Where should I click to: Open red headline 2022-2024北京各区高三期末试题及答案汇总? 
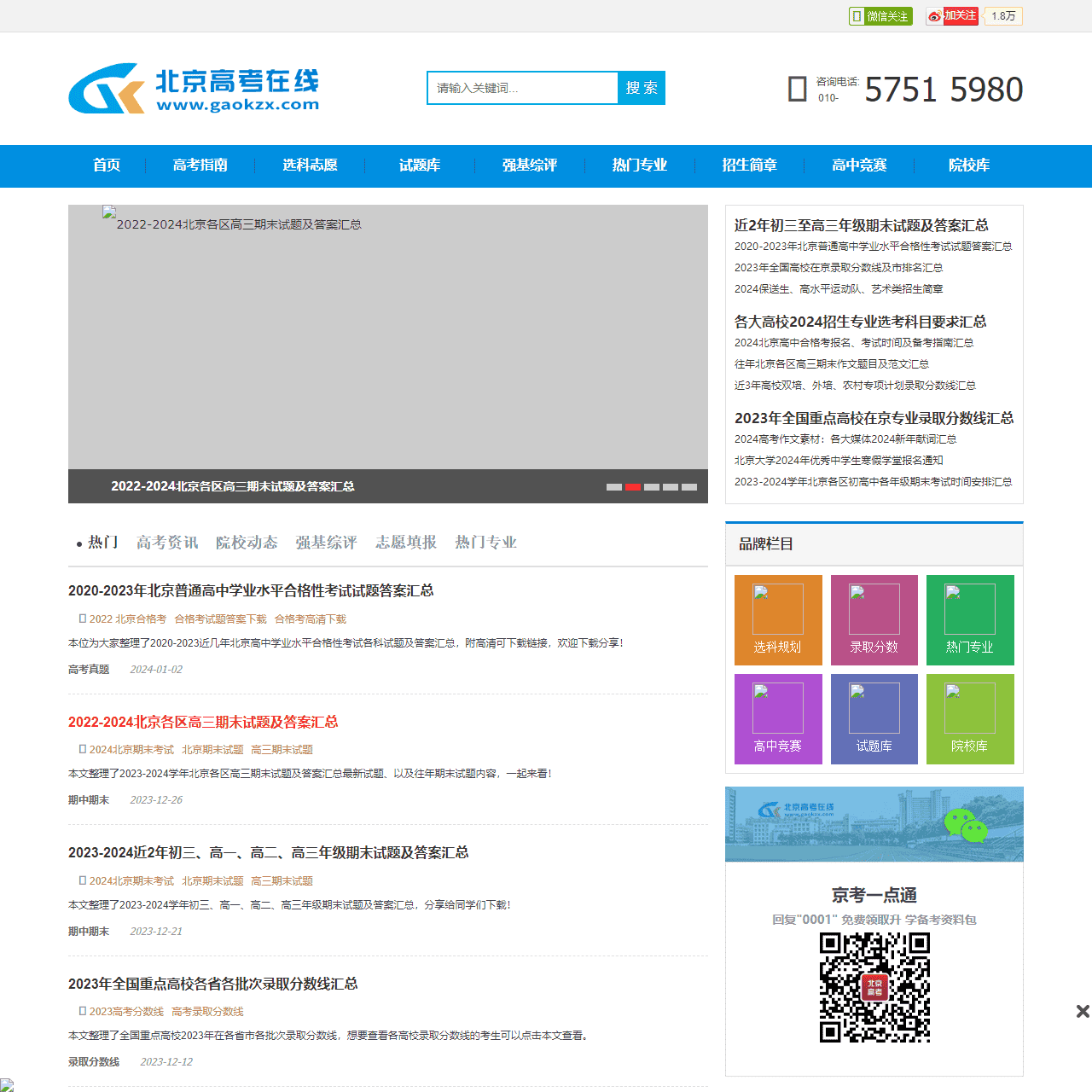[203, 722]
